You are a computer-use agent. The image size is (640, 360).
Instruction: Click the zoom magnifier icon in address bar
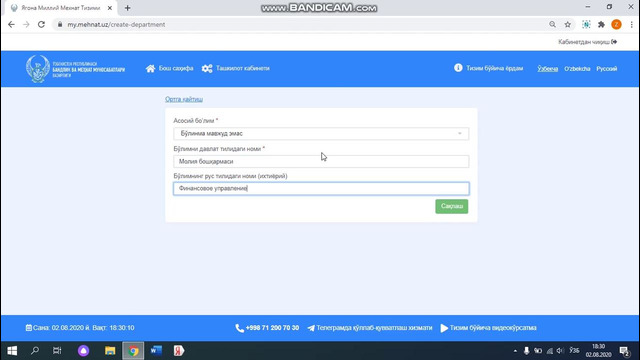click(x=552, y=24)
